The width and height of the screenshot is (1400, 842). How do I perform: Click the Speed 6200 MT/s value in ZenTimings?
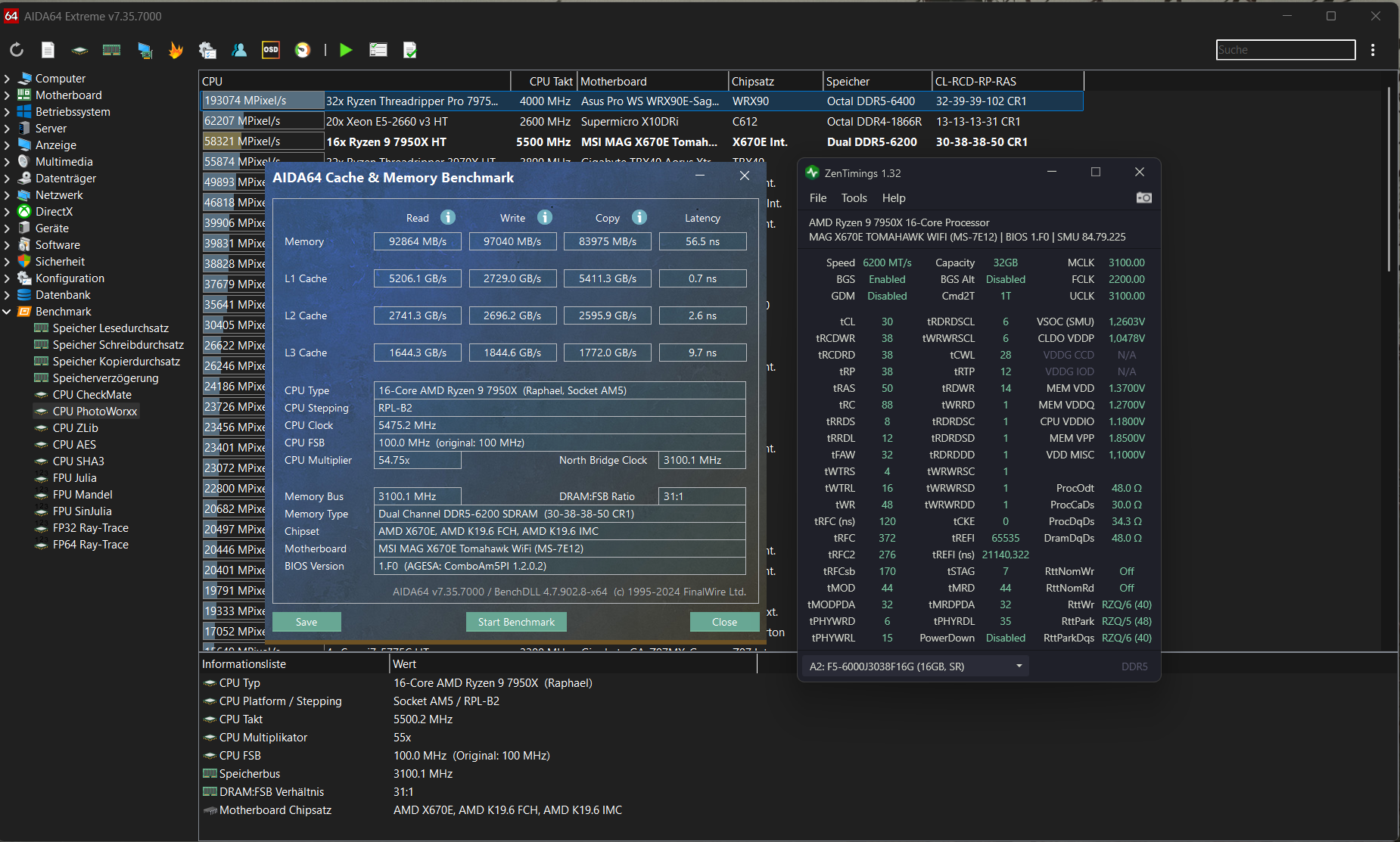click(887, 263)
